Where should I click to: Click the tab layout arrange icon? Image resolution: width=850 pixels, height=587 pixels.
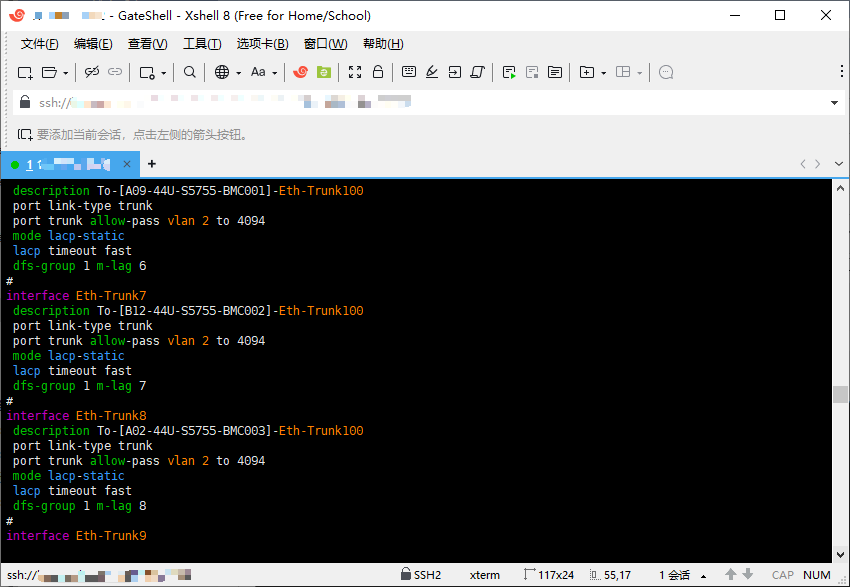[x=623, y=72]
